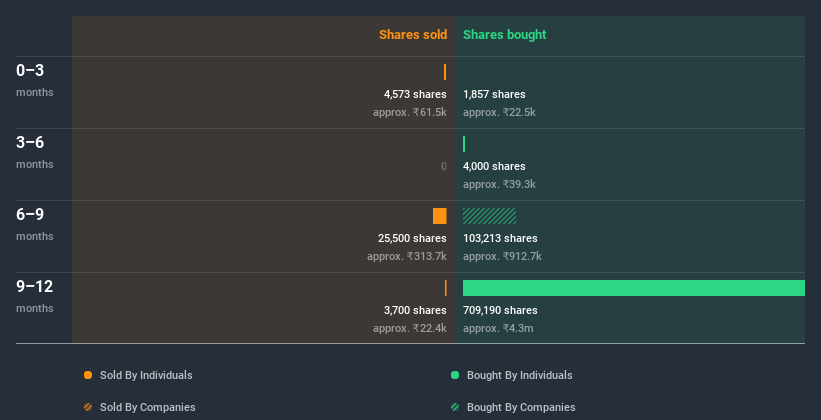Select the 3–6 months row label
Image resolution: width=821 pixels, height=420 pixels.
[35, 152]
